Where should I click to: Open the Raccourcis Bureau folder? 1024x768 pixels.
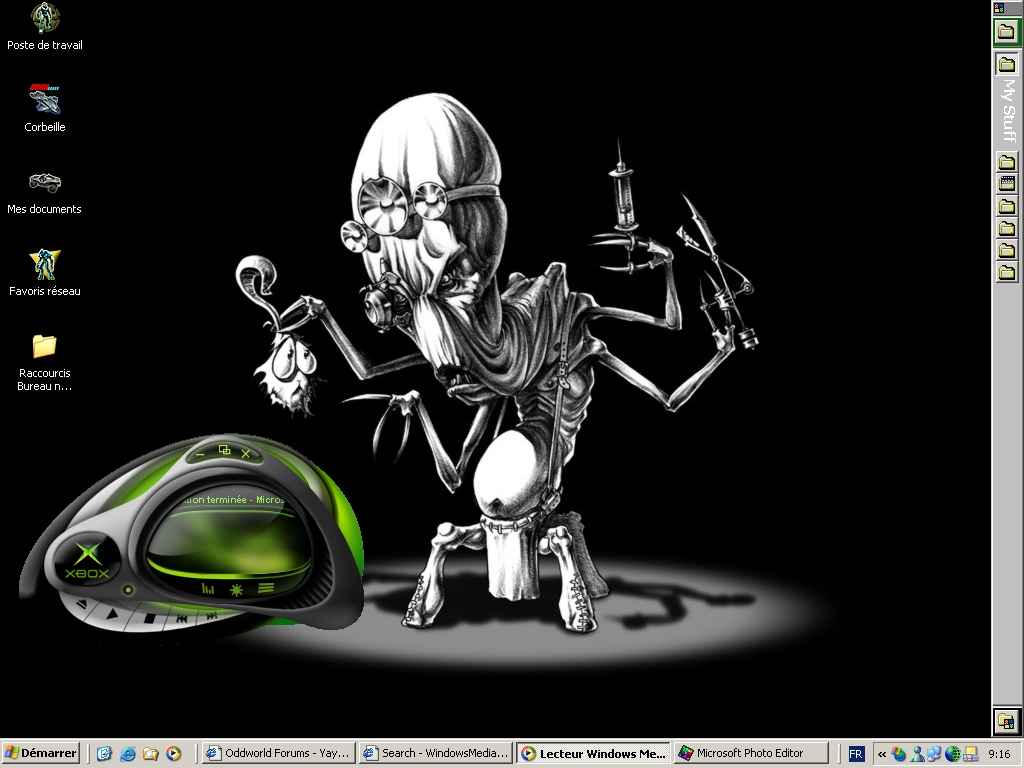pos(45,346)
